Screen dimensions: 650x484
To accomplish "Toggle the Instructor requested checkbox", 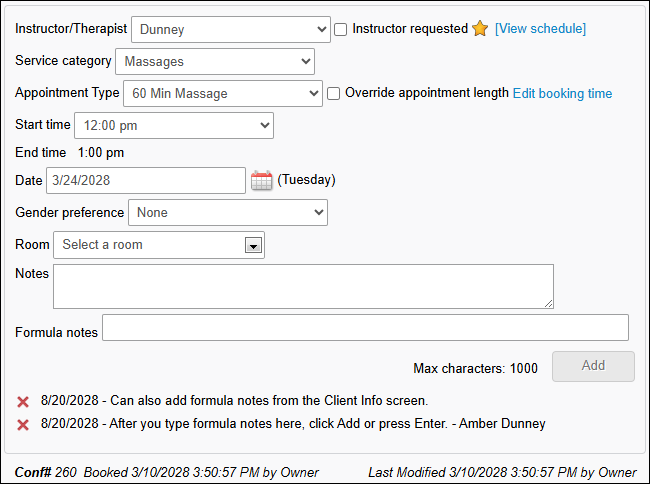I will point(340,29).
